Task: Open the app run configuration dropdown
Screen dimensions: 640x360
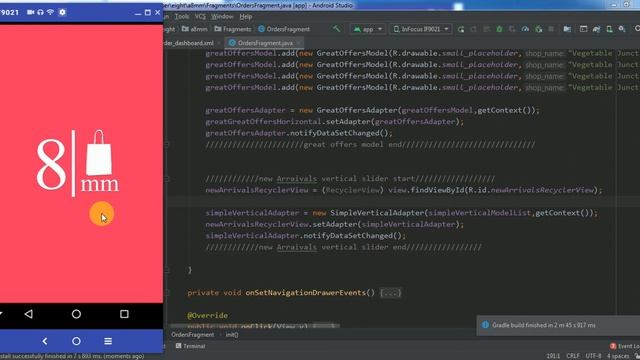Action: 368,29
